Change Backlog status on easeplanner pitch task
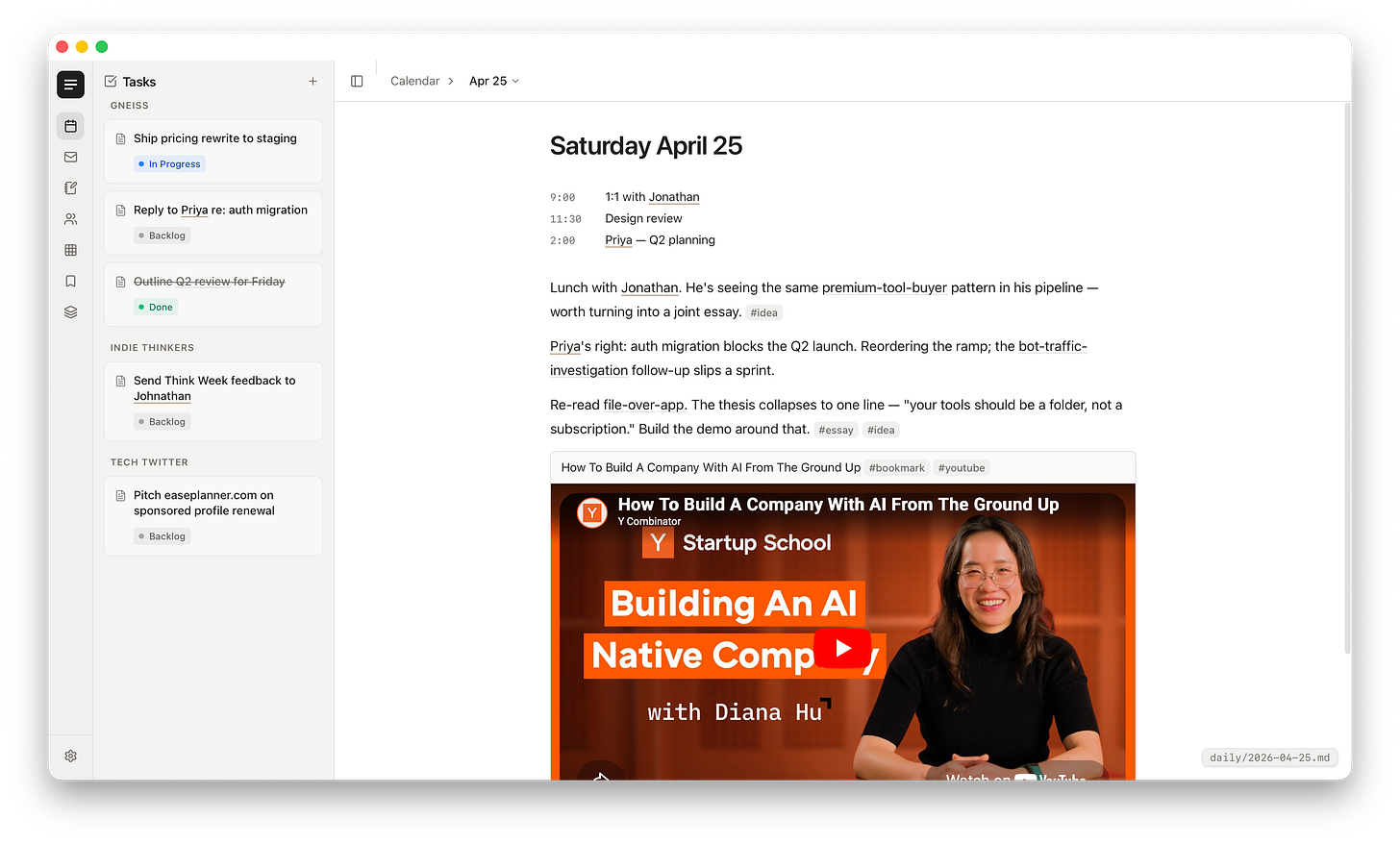The height and width of the screenshot is (844, 1400). click(x=162, y=536)
